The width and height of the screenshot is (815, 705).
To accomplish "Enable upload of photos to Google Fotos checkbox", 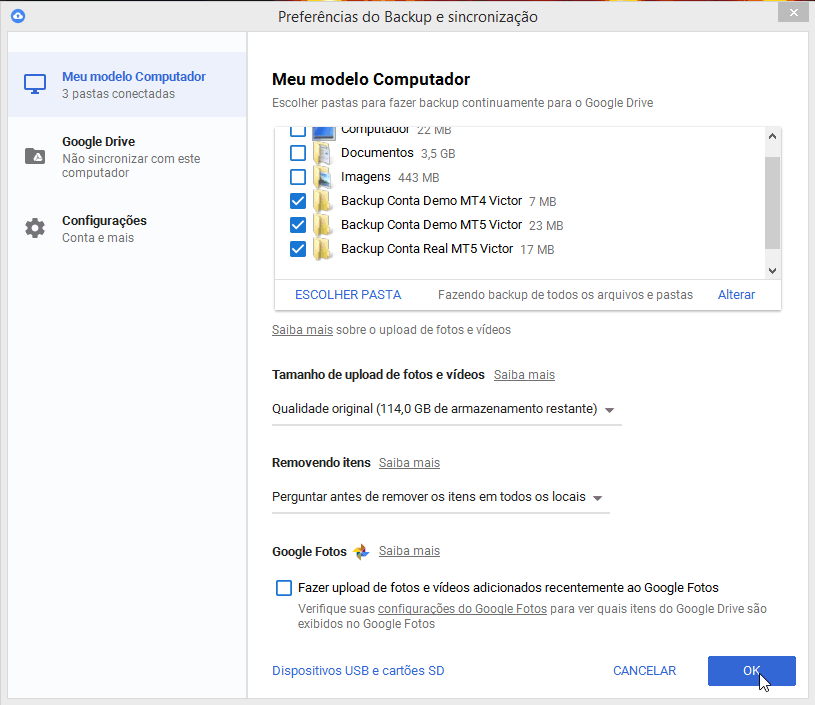I will pos(284,588).
